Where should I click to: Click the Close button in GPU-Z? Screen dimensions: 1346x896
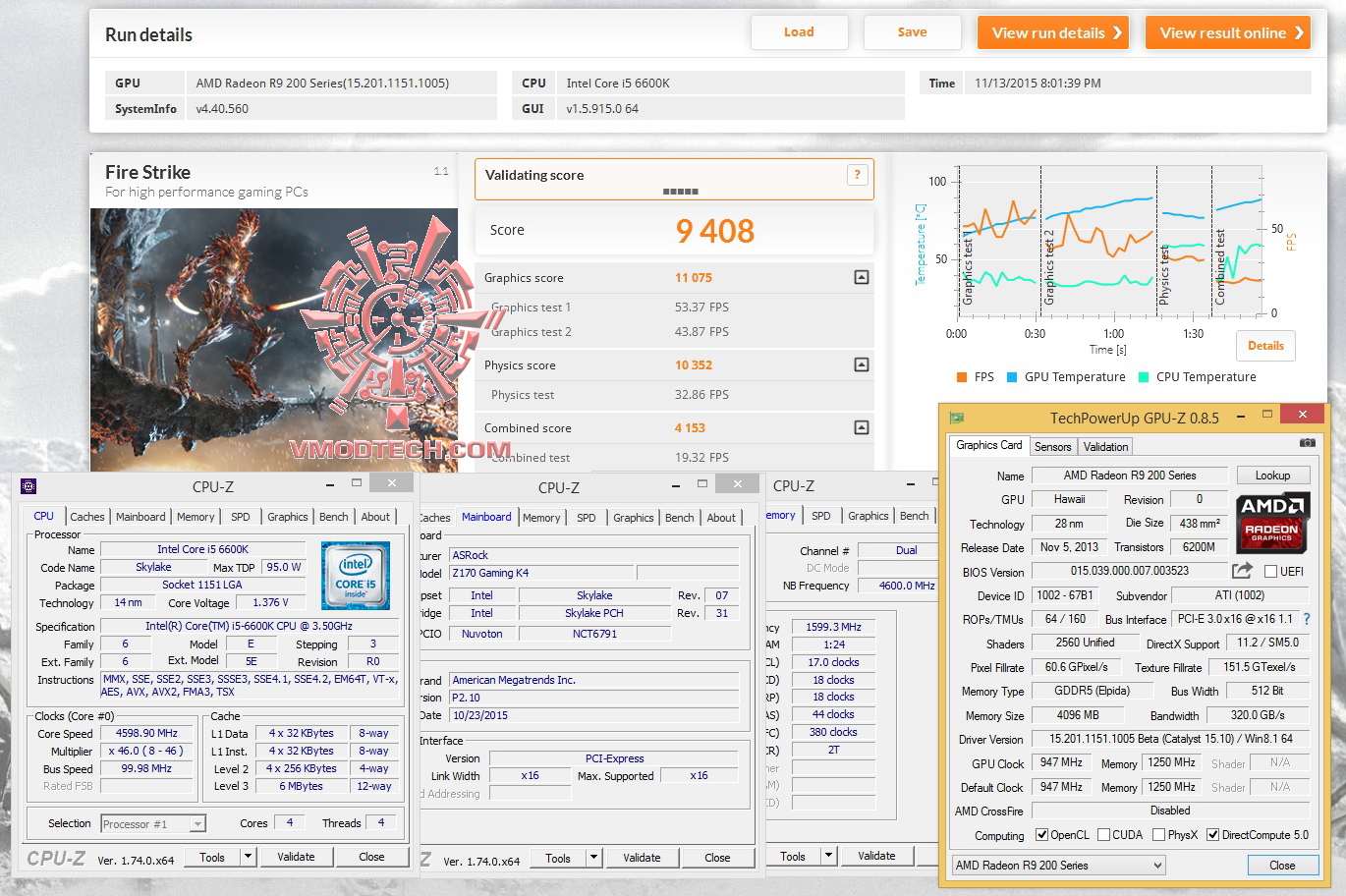coord(1282,866)
